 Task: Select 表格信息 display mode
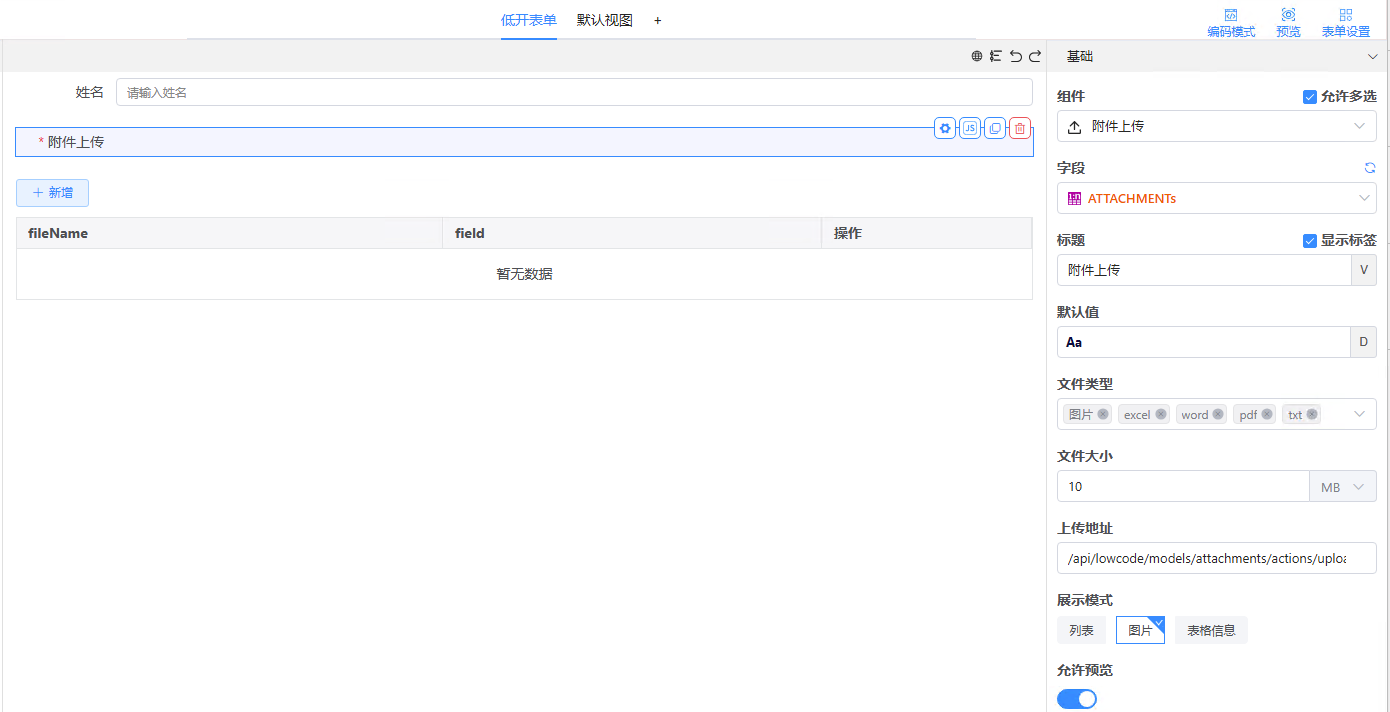[x=1211, y=630]
